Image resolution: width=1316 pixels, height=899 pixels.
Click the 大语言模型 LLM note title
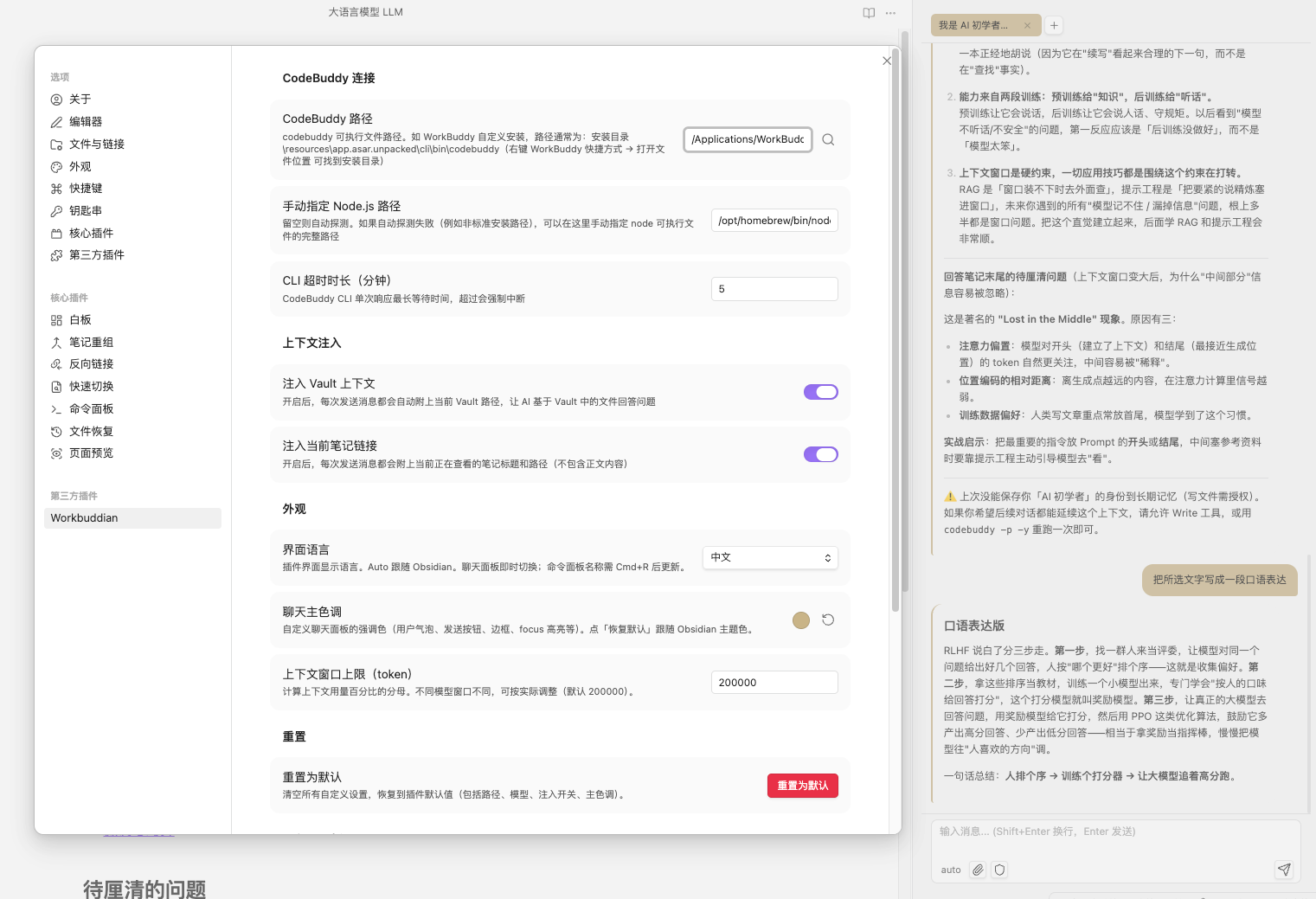tap(365, 12)
